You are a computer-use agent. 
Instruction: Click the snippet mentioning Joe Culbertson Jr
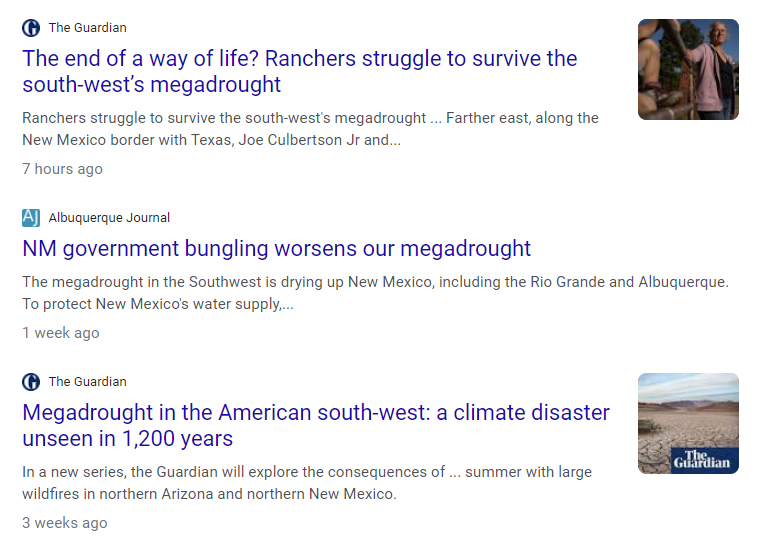coord(310,129)
